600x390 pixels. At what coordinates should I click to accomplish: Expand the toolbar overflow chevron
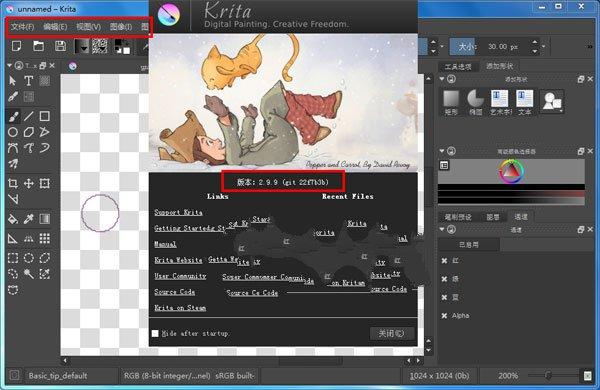coord(590,47)
